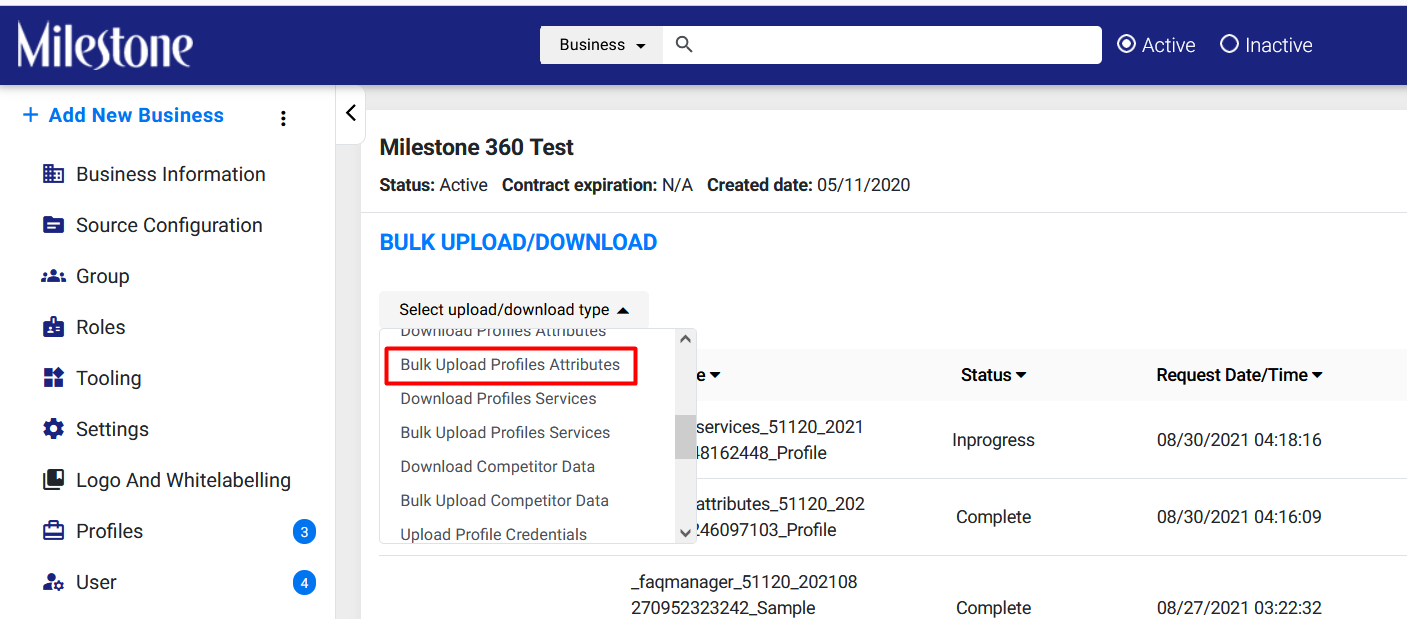
Task: Click Add New Business link
Action: pyautogui.click(x=136, y=115)
